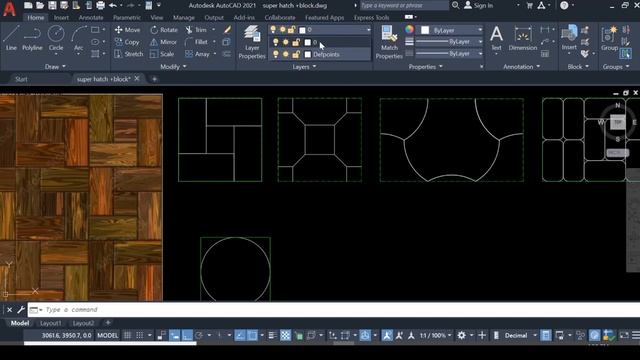Open the Parametric ribbon tab
Image resolution: width=640 pixels, height=360 pixels.
[127, 18]
